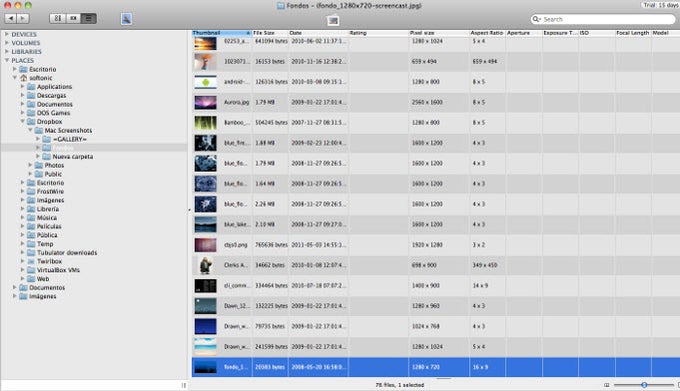680x391 pixels.
Task: Click the 765636 bytes file size cell
Action: click(271, 245)
